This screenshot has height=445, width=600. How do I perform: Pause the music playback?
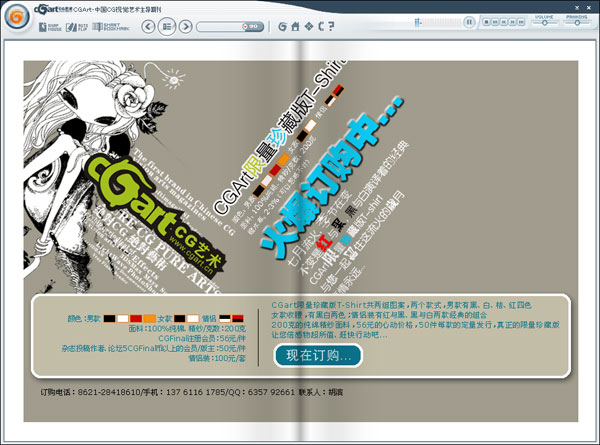[x=469, y=22]
